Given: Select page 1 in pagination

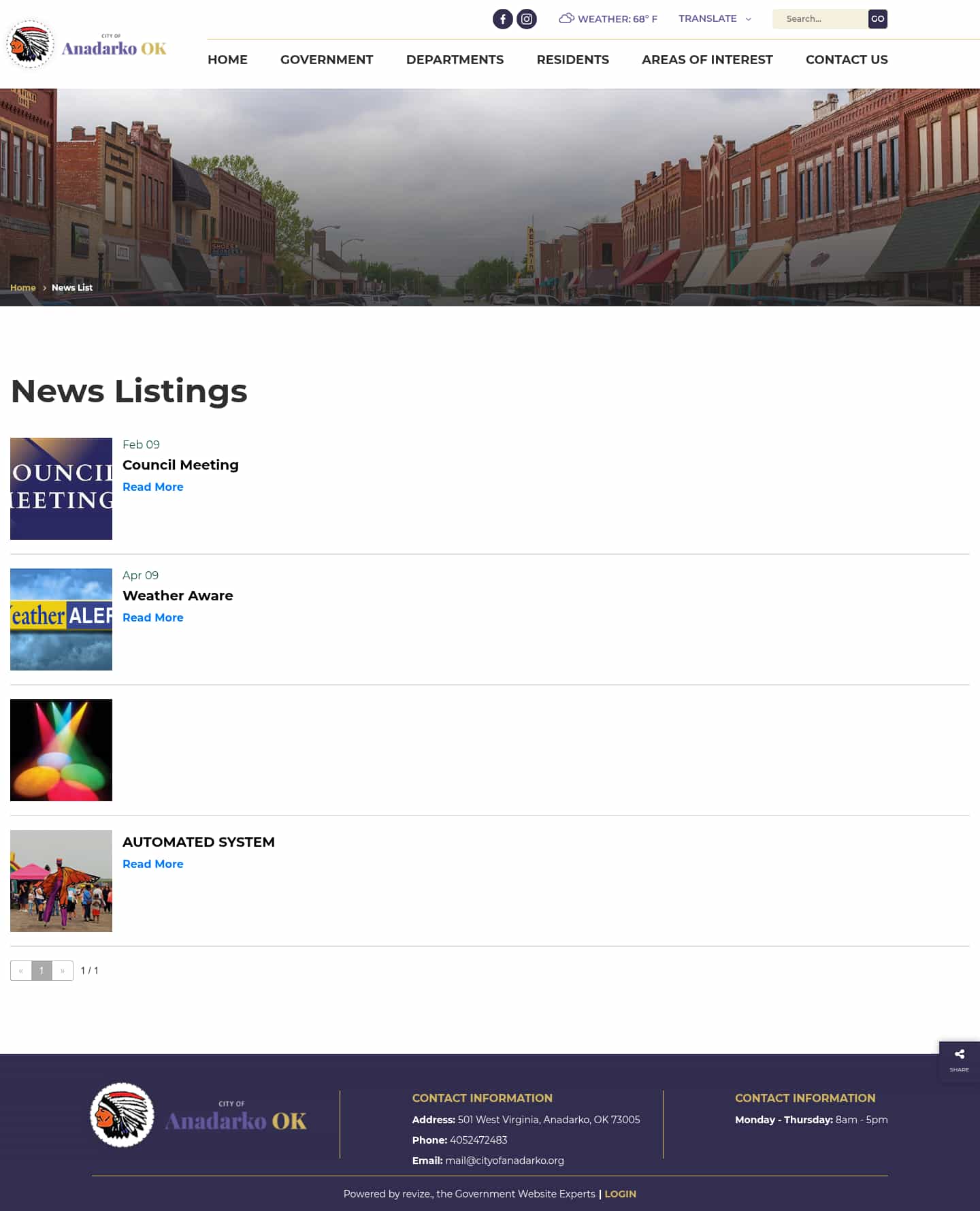Looking at the screenshot, I should [x=42, y=971].
